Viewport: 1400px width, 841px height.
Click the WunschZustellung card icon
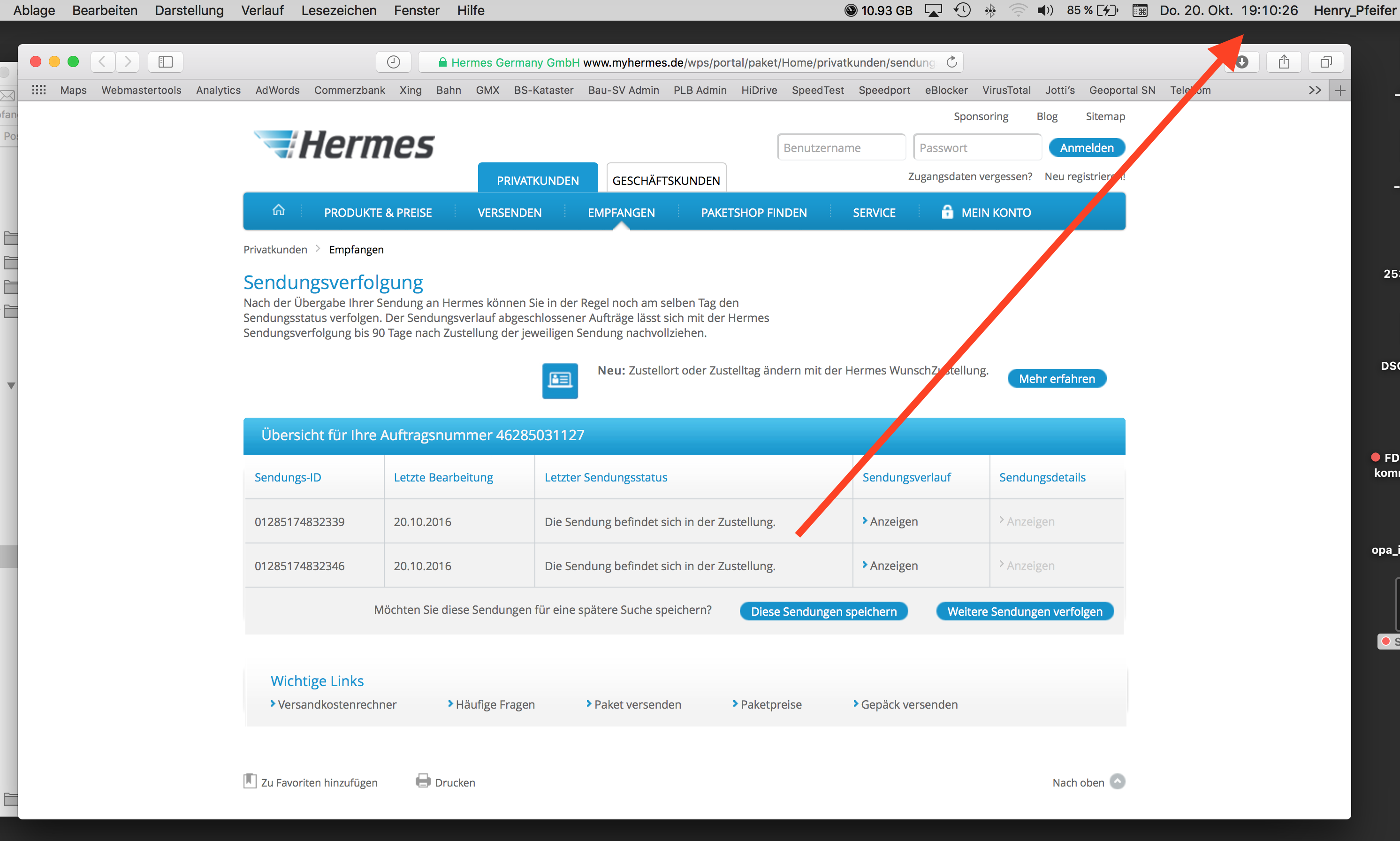(560, 380)
